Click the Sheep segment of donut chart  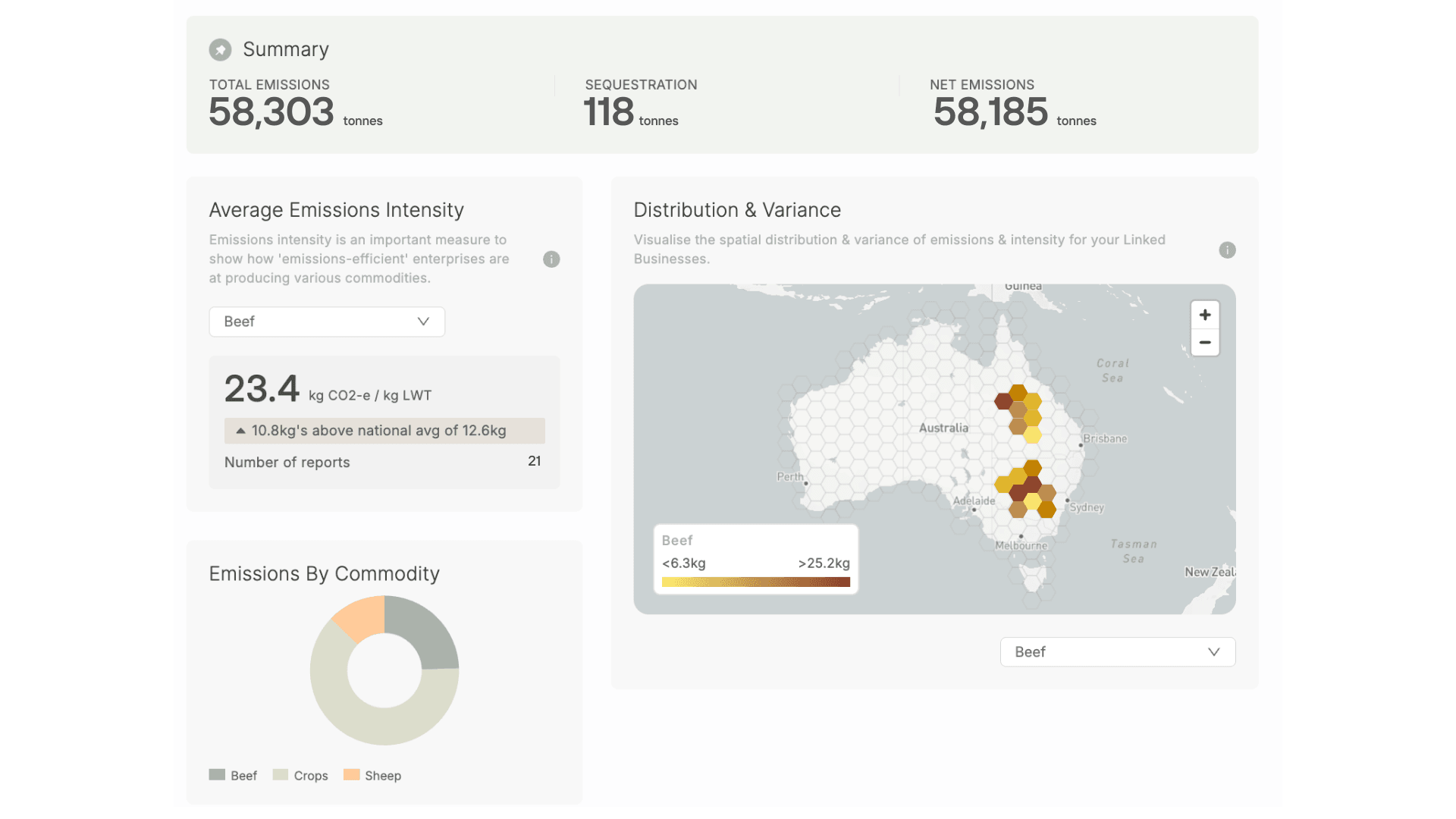click(x=362, y=616)
